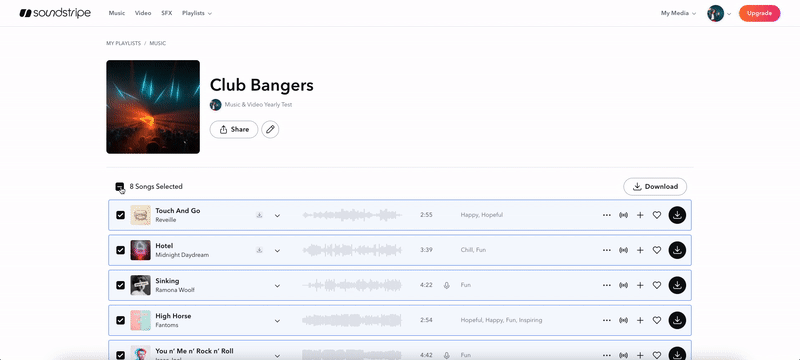
Task: Find similar songs to Sinking
Action: [x=623, y=286]
